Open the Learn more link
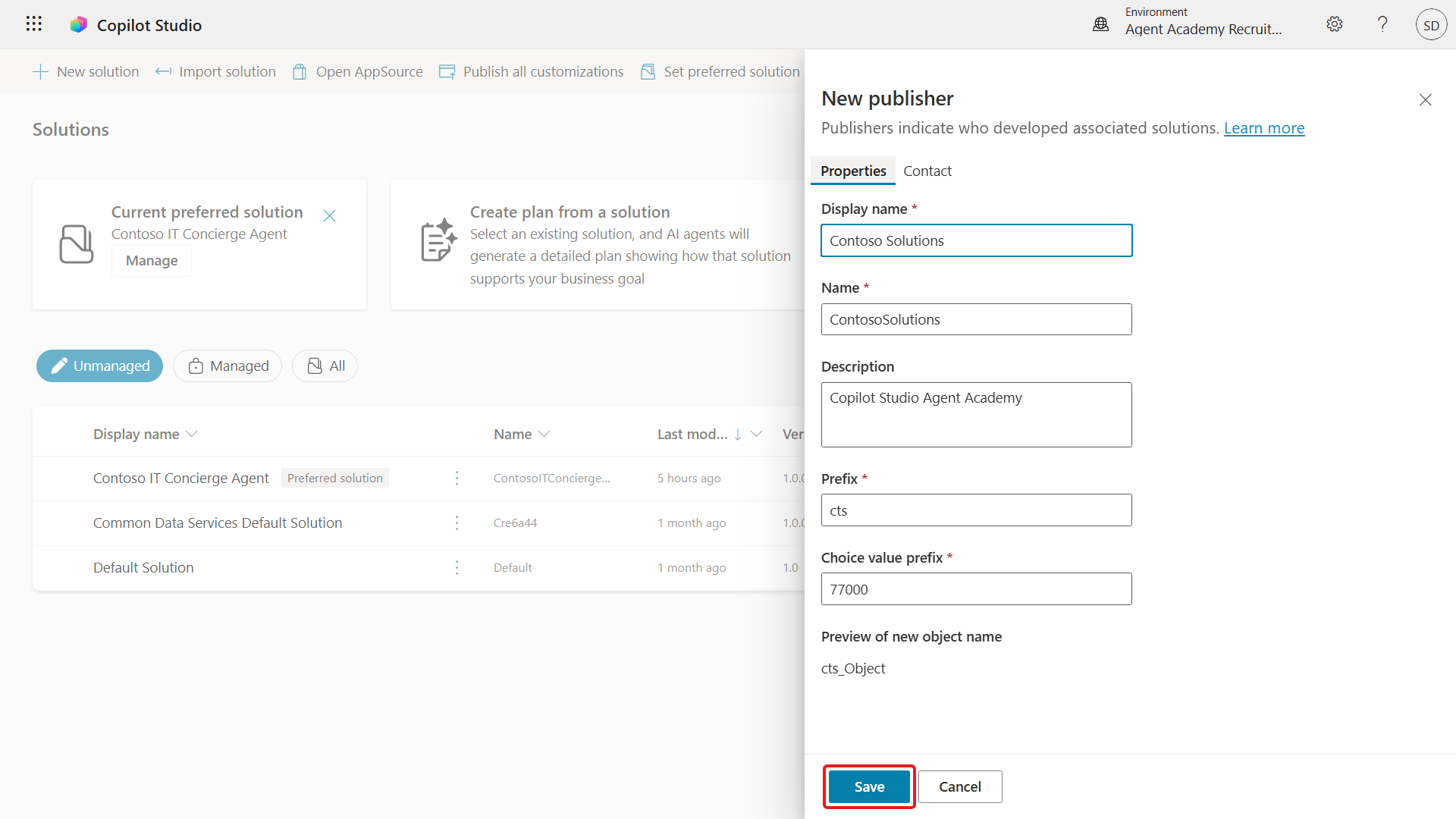This screenshot has width=1456, height=819. point(1264,127)
